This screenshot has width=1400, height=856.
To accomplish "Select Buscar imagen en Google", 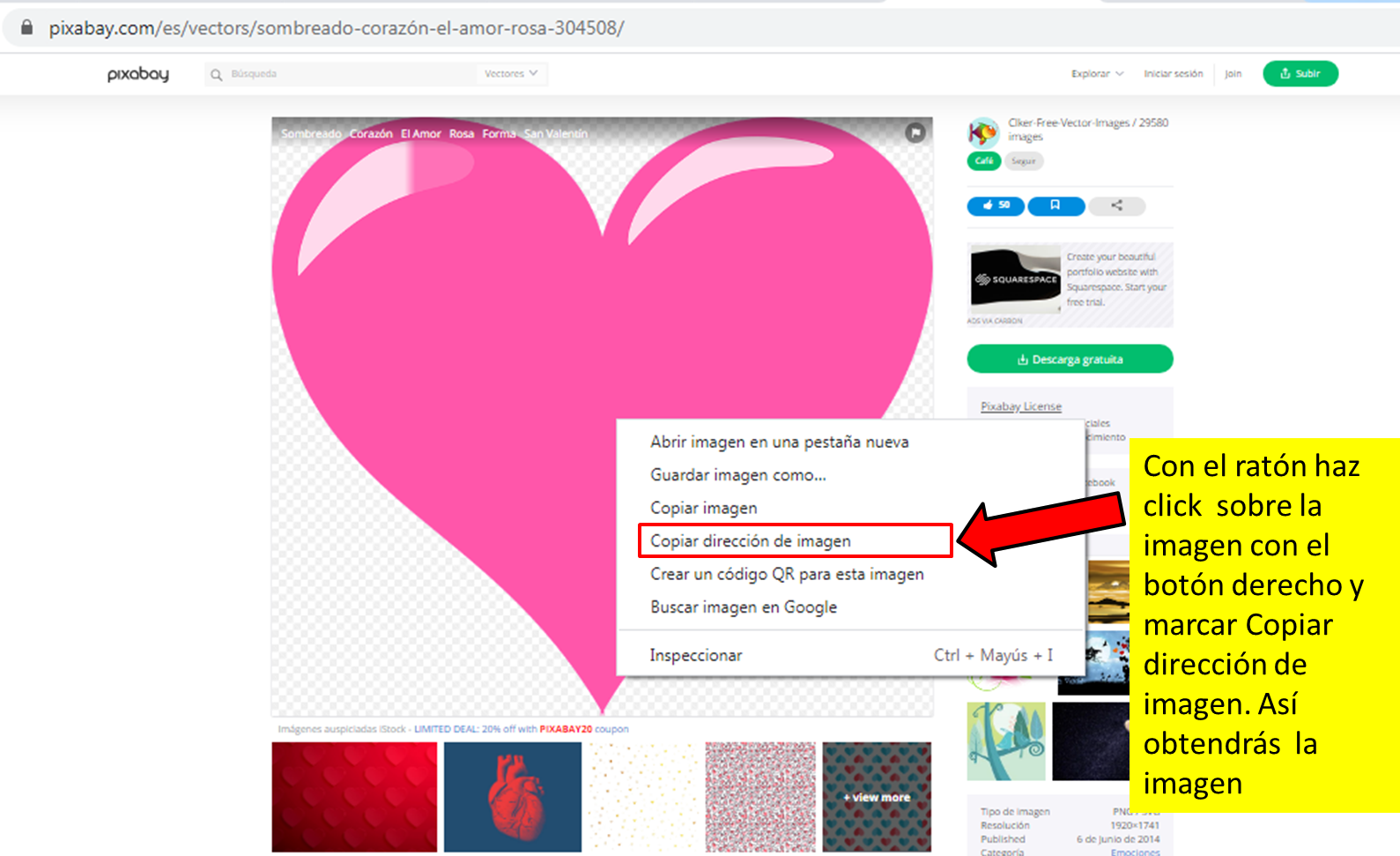I will coord(744,607).
